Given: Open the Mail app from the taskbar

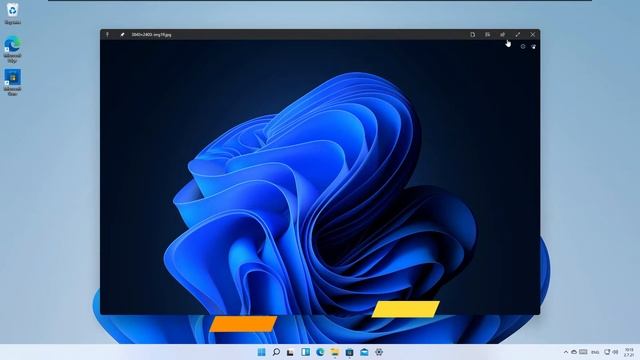Looking at the screenshot, I should click(364, 352).
